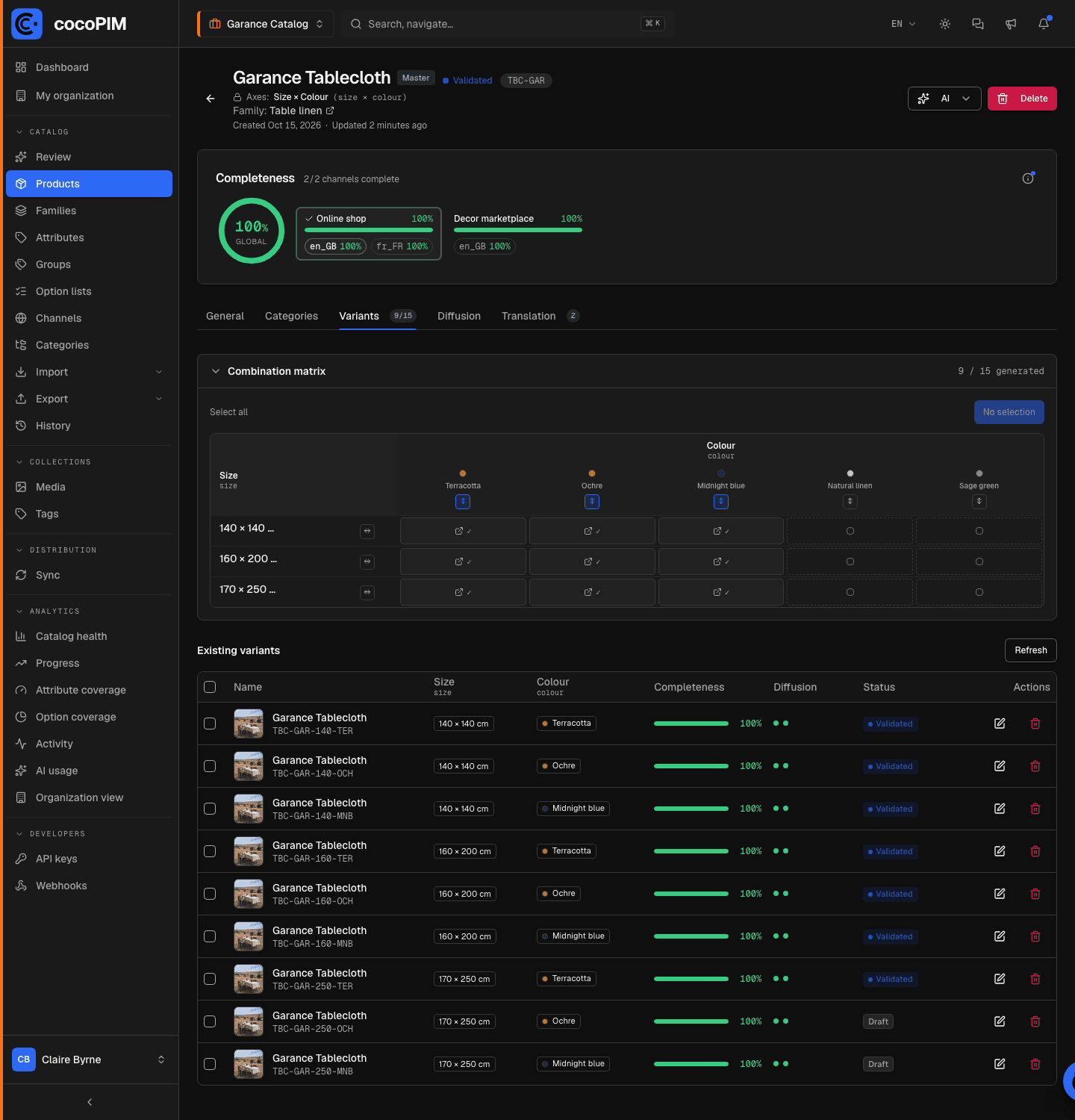Image resolution: width=1075 pixels, height=1120 pixels.
Task: Toggle the select-all variants checkbox in header
Action: pyautogui.click(x=210, y=687)
